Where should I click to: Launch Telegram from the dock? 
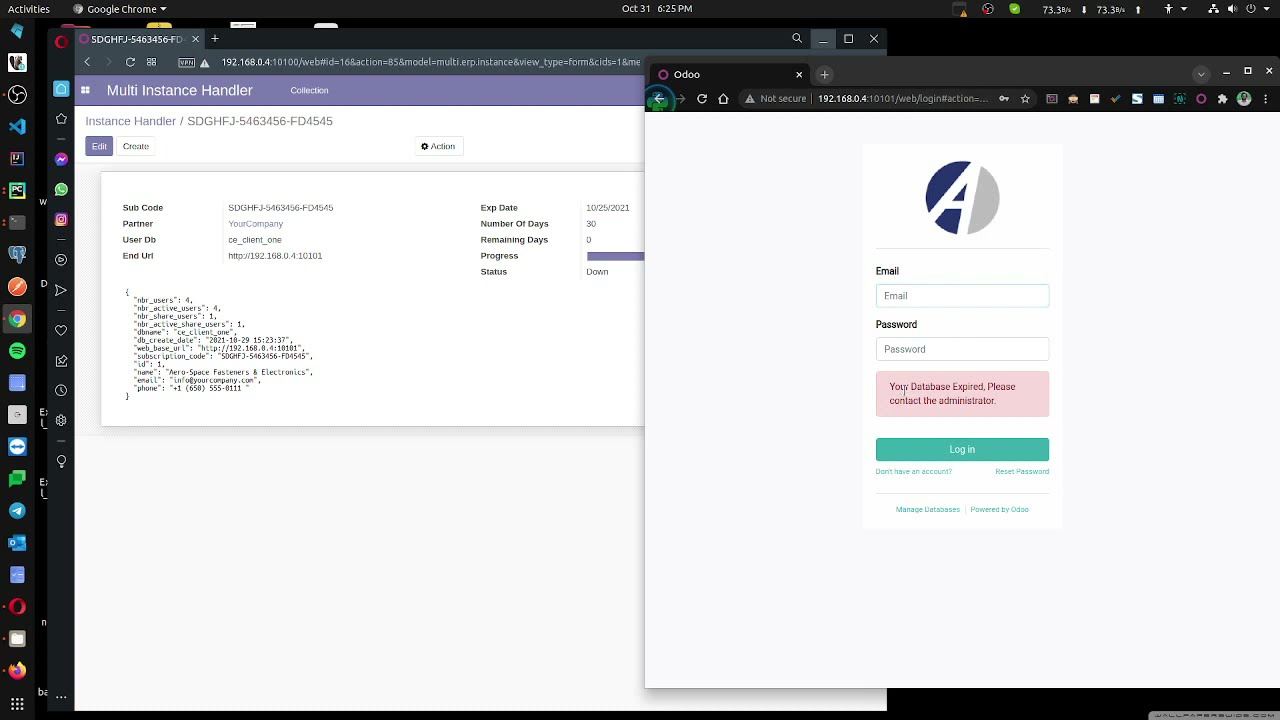click(x=17, y=510)
